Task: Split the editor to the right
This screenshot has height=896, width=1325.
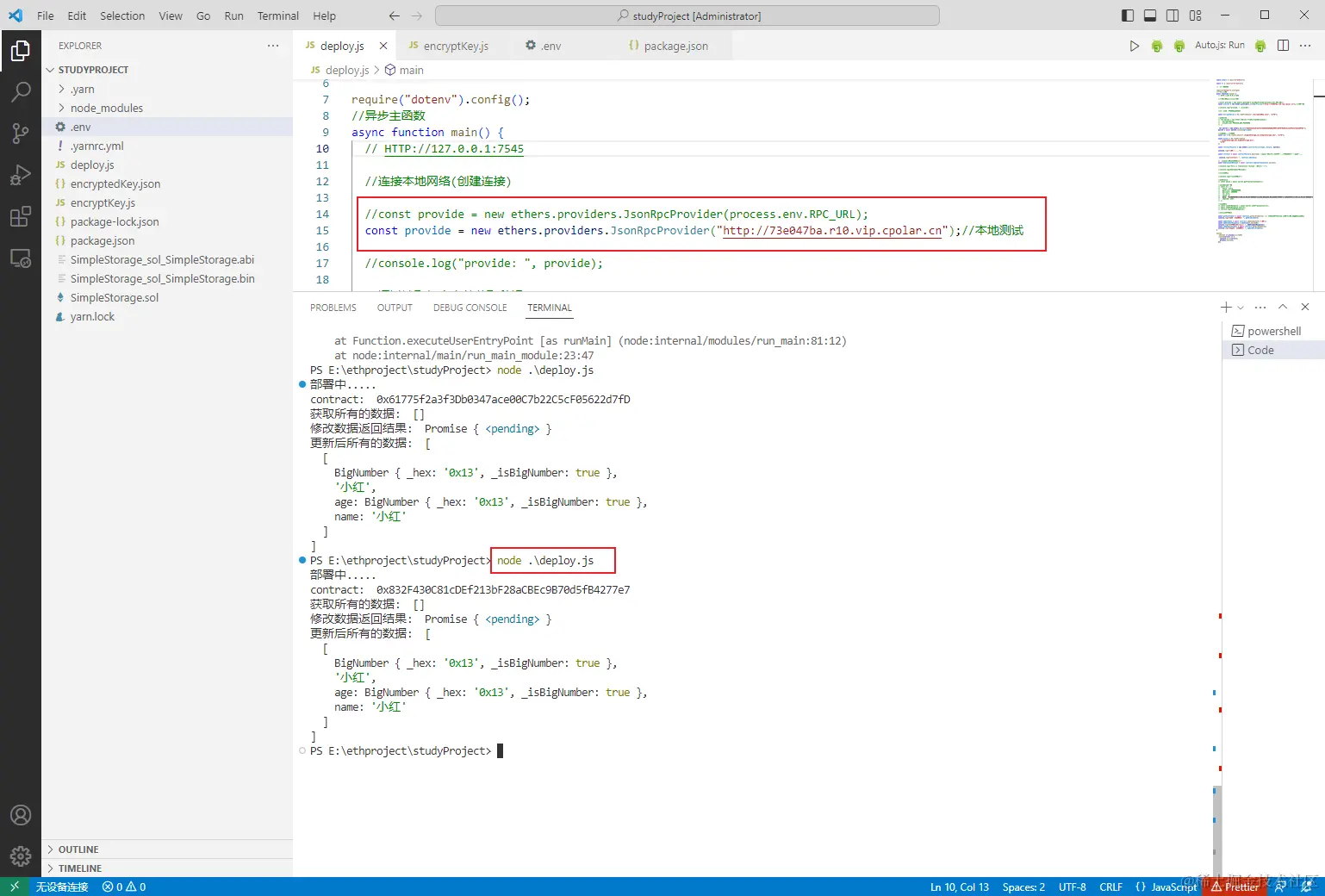Action: [x=1283, y=46]
